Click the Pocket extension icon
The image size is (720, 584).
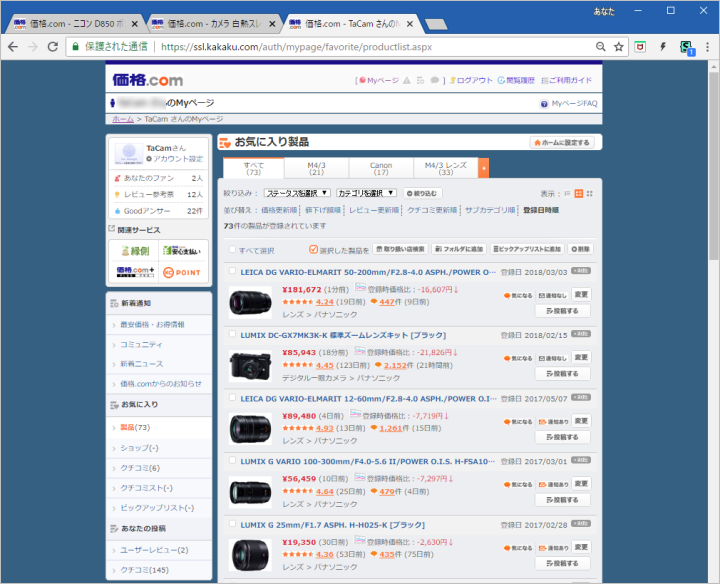(640, 47)
